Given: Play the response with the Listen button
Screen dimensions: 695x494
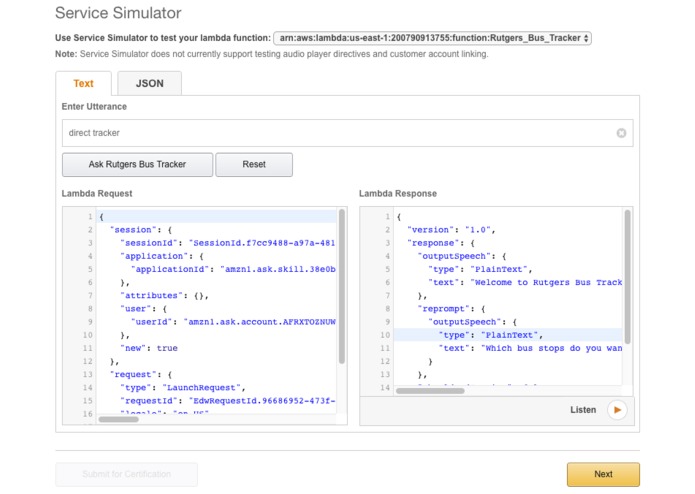Looking at the screenshot, I should click(x=617, y=410).
